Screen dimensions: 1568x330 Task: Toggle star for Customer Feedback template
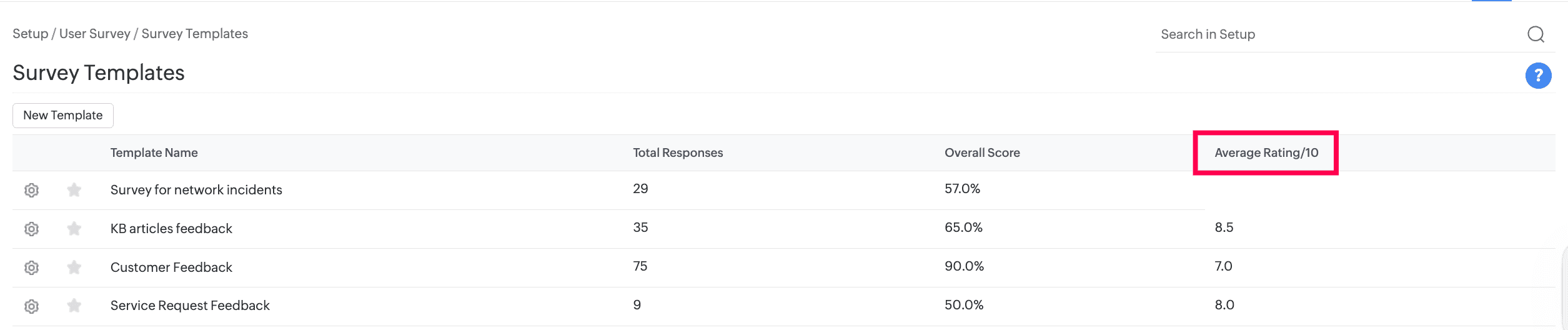(74, 267)
